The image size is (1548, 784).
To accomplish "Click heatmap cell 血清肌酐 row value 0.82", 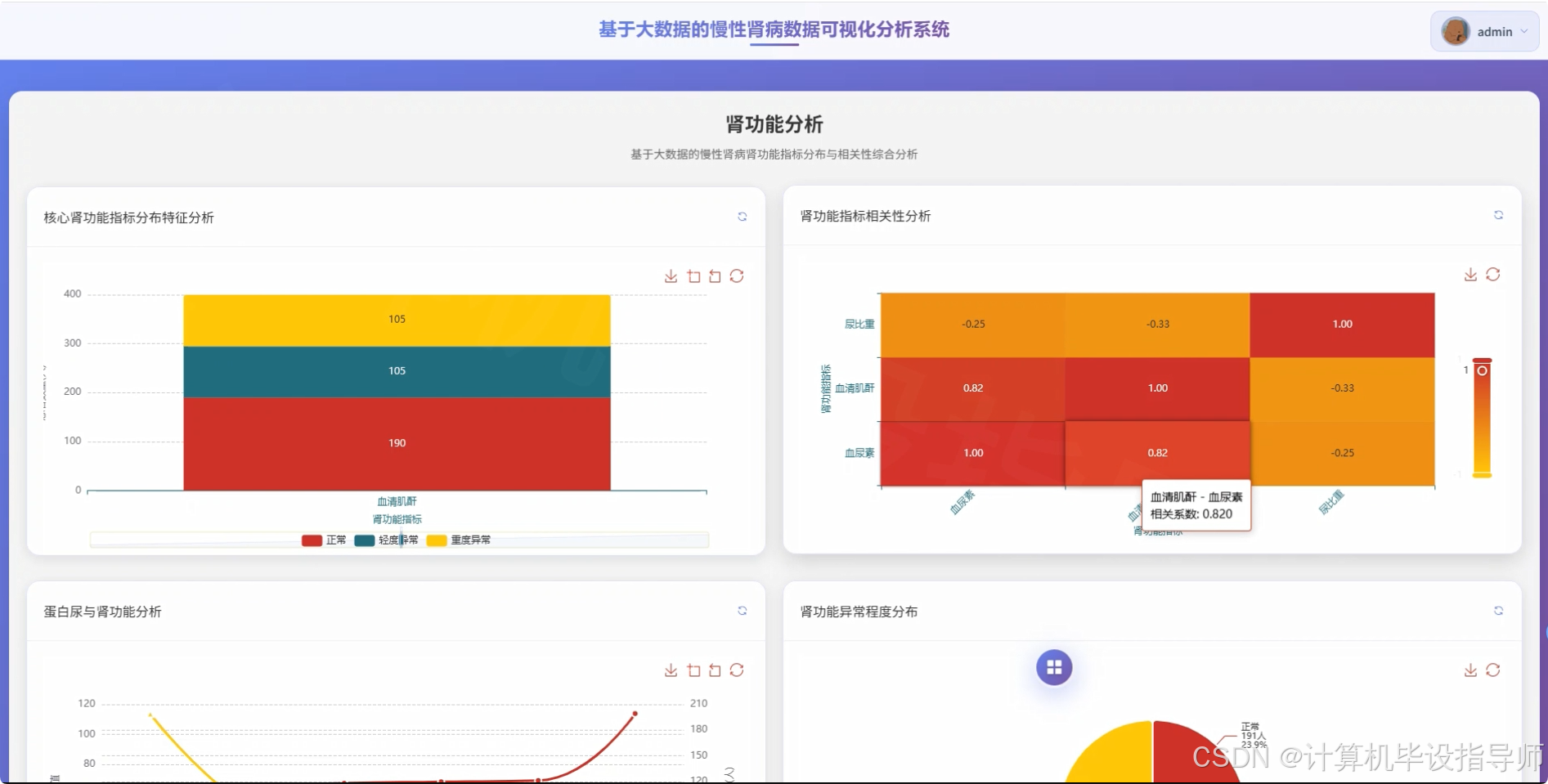I will [973, 388].
